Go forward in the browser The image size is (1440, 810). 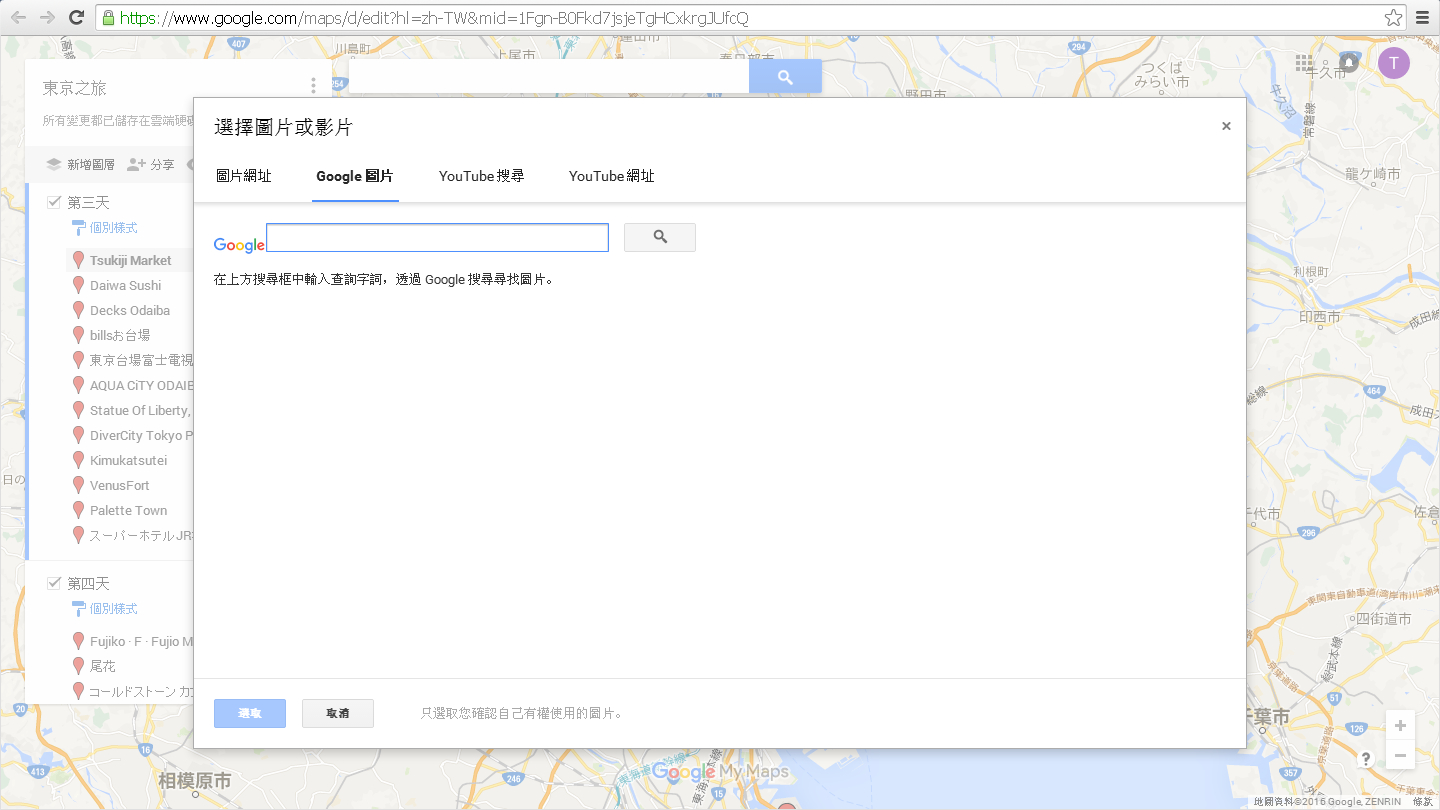click(47, 18)
